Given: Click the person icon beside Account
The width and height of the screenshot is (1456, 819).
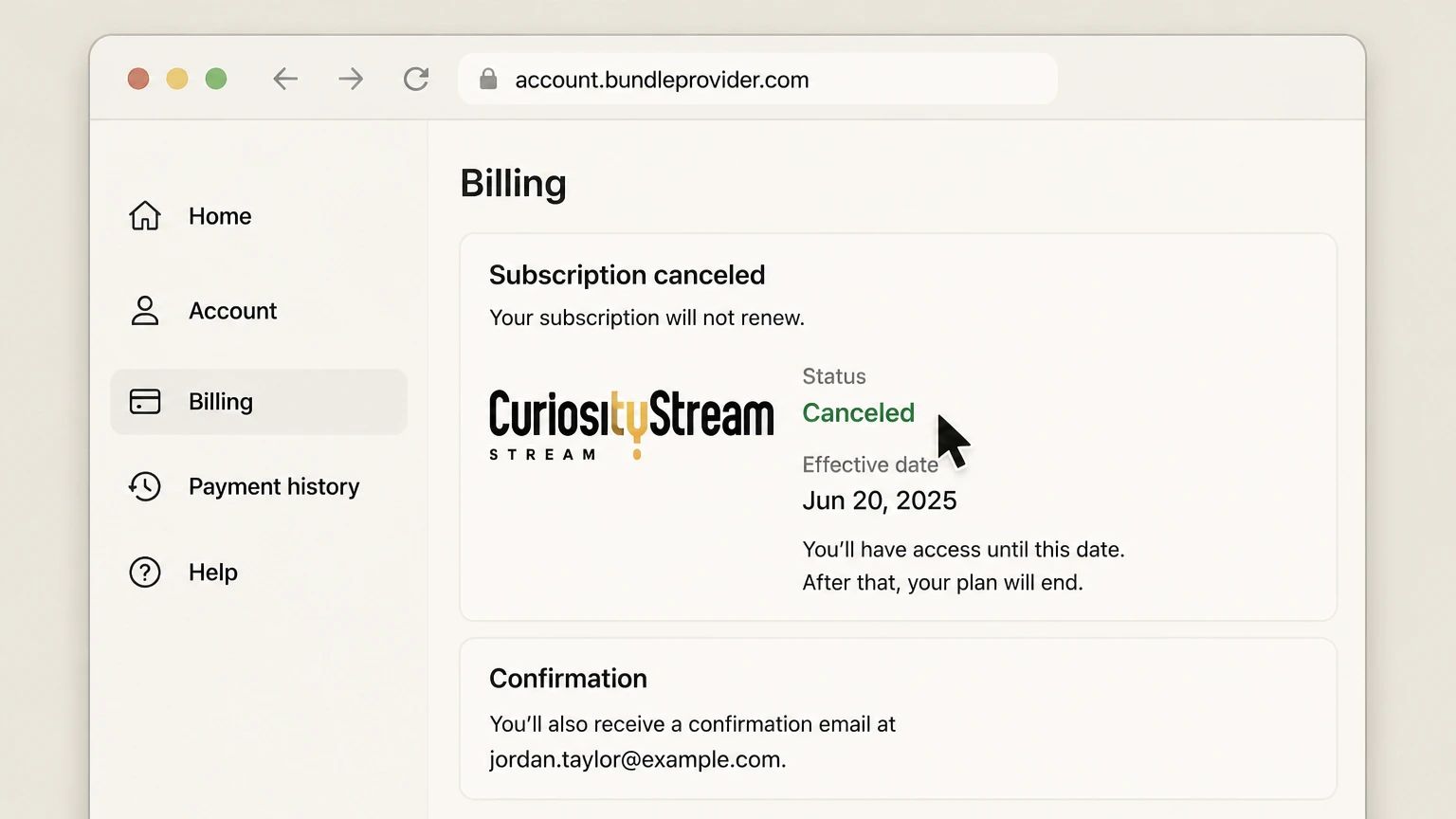Looking at the screenshot, I should (145, 310).
